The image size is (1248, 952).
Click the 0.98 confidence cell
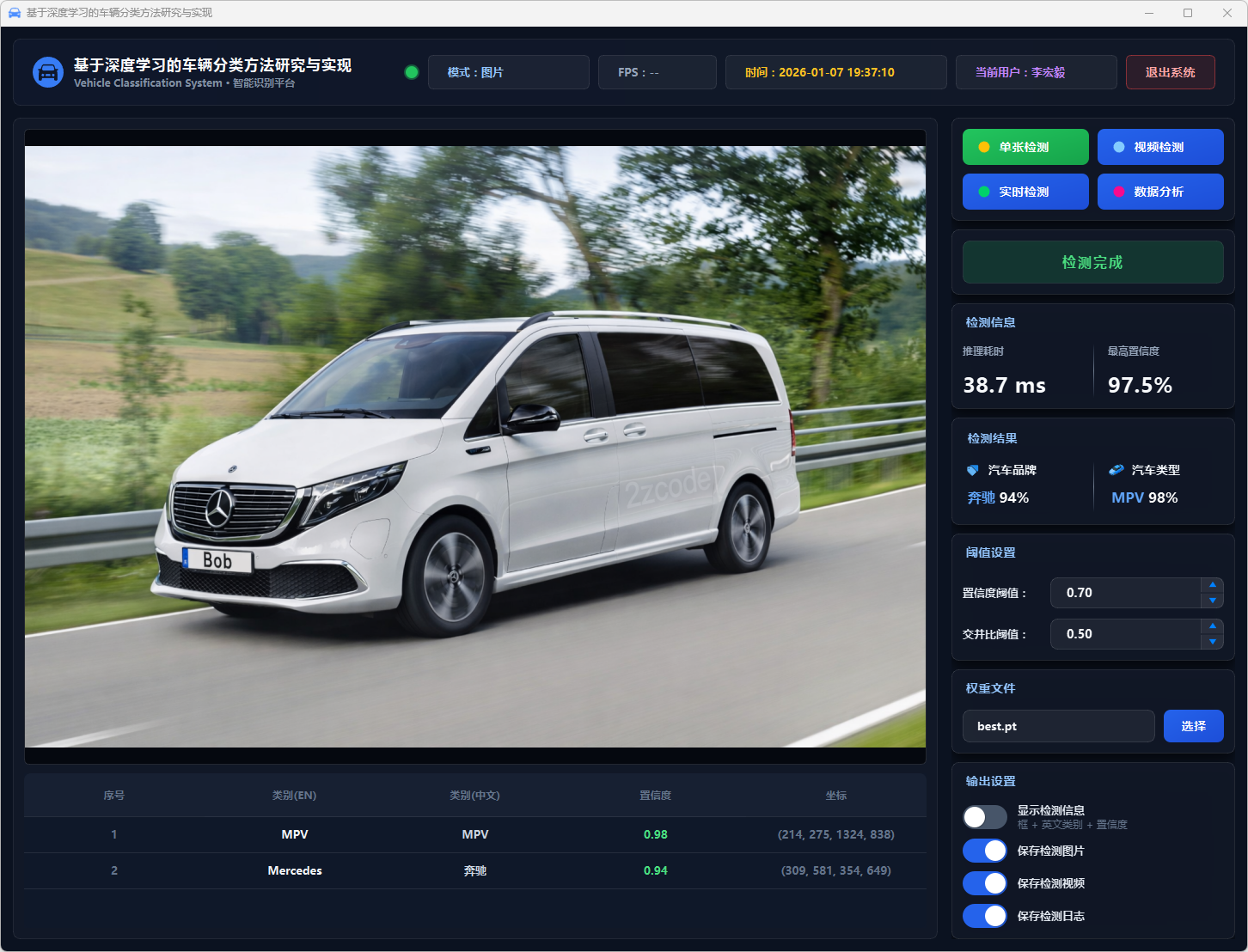[x=656, y=834]
